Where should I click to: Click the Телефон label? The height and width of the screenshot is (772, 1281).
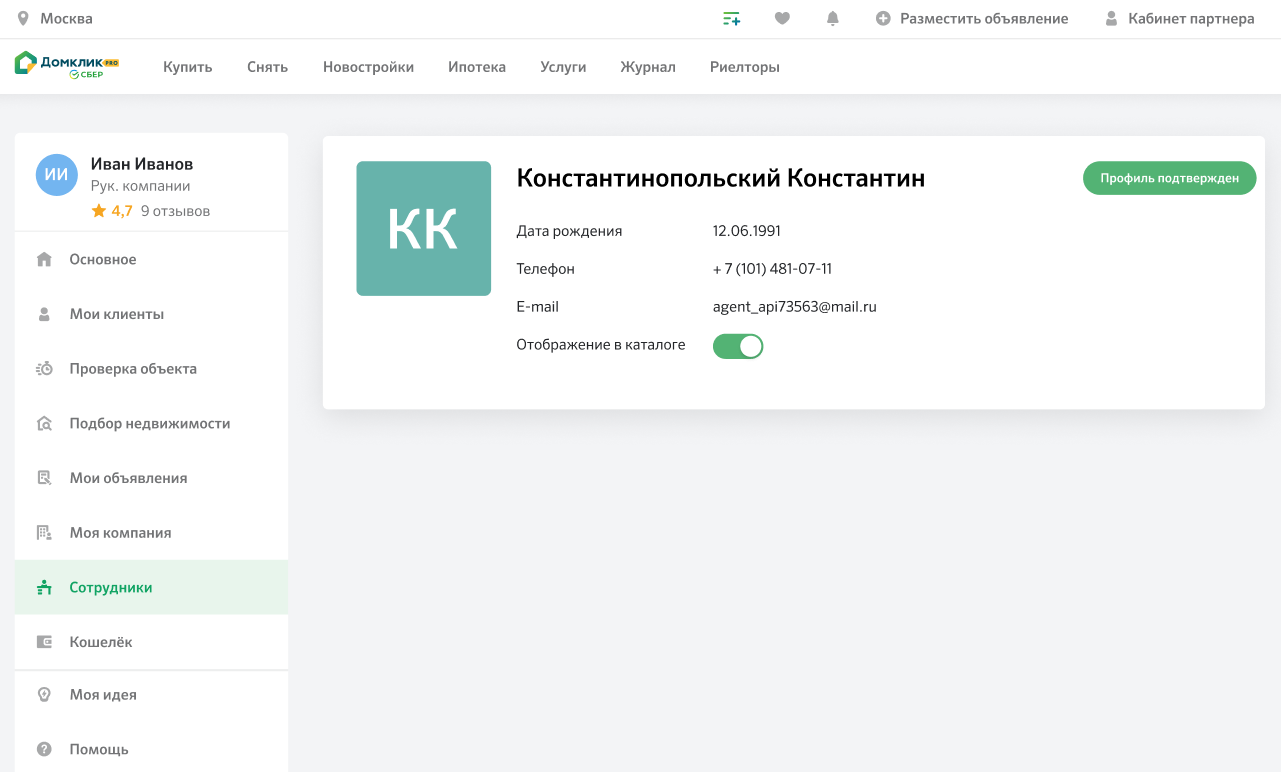tap(545, 269)
